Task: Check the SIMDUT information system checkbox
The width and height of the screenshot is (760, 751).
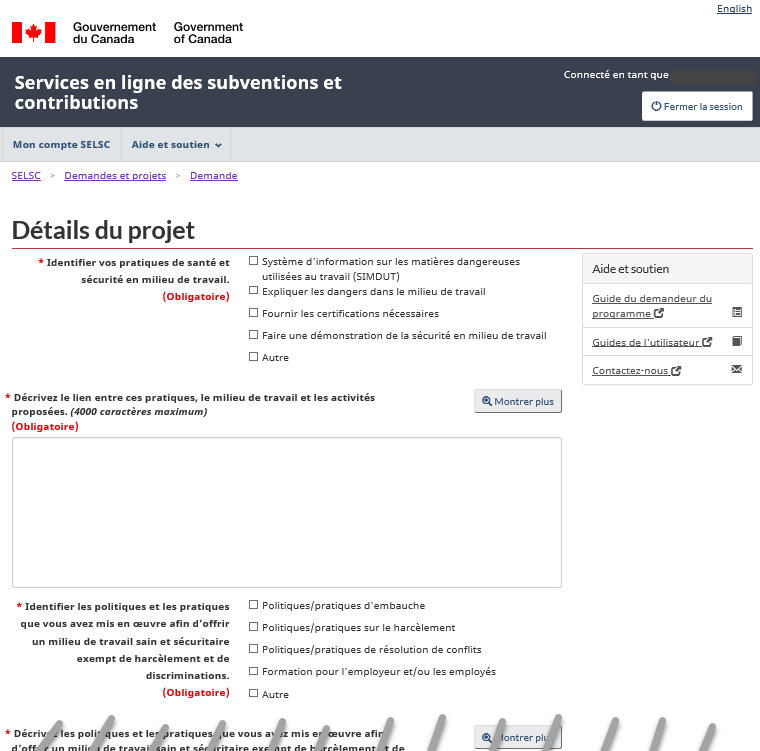Action: tap(254, 261)
